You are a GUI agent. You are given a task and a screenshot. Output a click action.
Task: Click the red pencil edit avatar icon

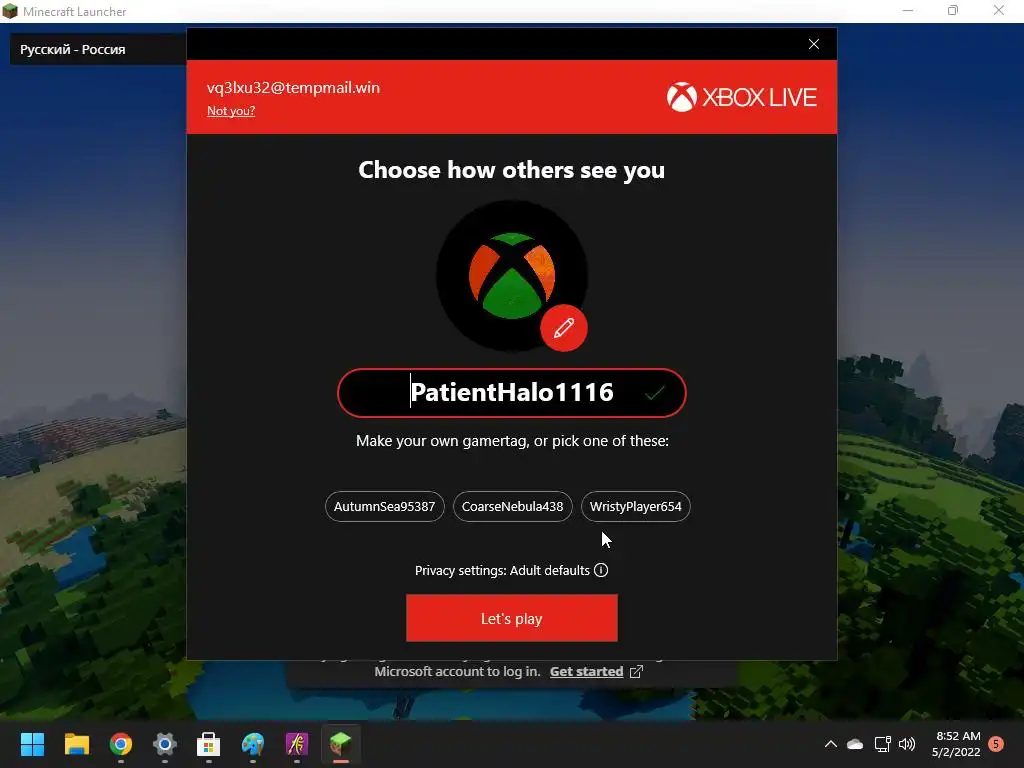tap(564, 328)
